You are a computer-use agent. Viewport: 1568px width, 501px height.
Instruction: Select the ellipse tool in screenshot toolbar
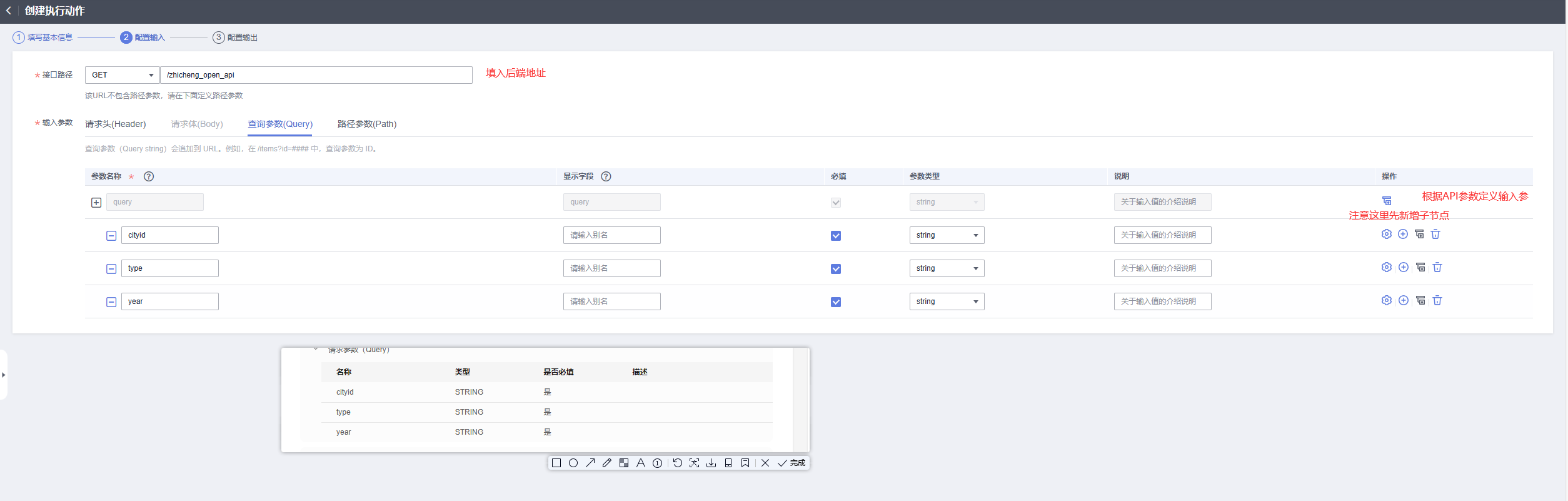tap(573, 463)
